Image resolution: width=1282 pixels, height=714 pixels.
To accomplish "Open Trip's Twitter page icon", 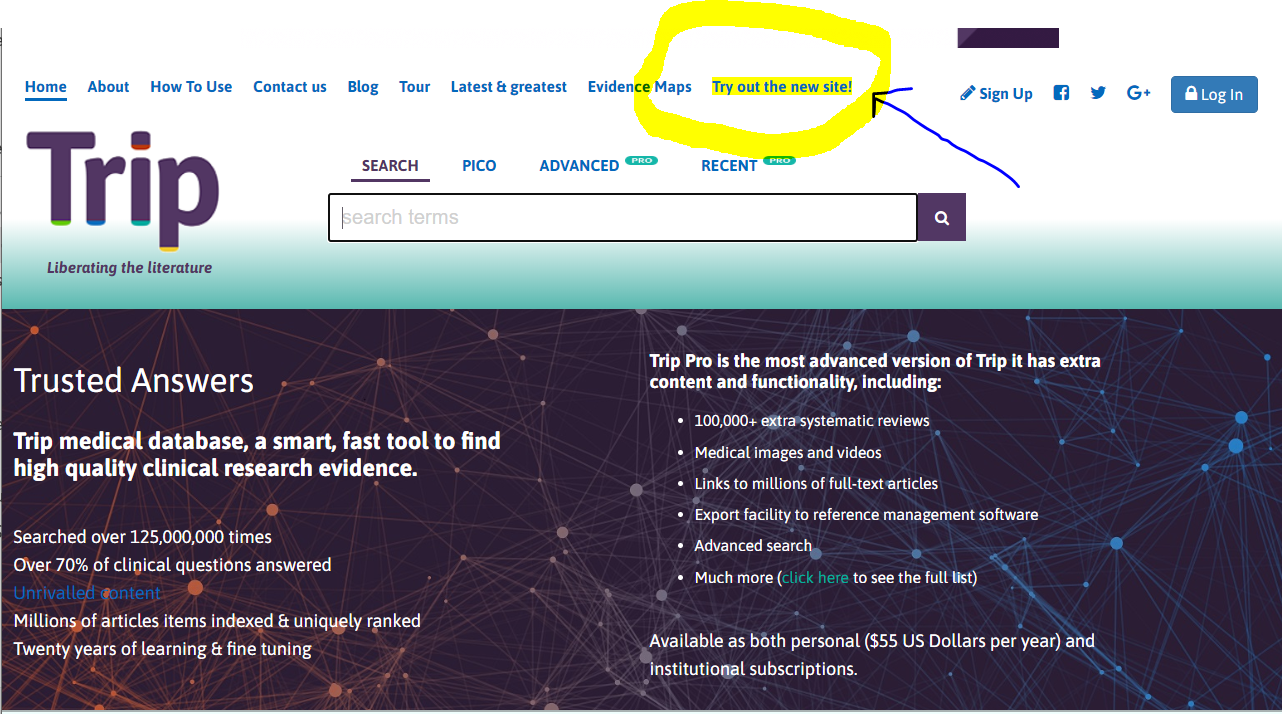I will 1098,93.
